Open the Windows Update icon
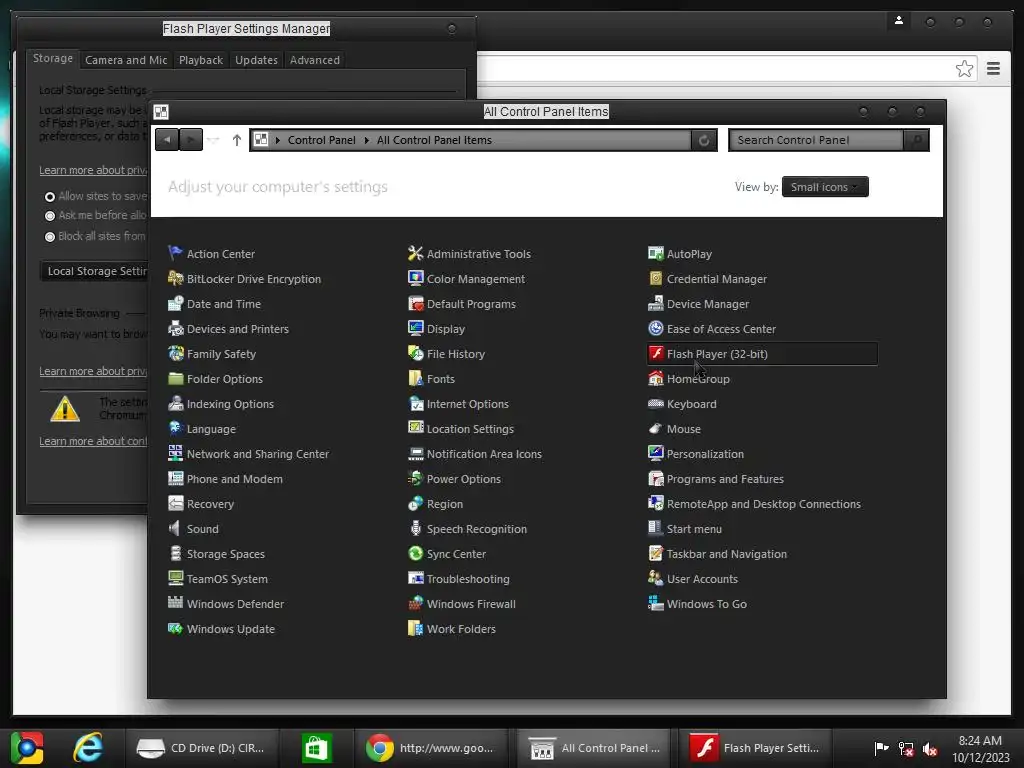The width and height of the screenshot is (1024, 768). click(175, 628)
